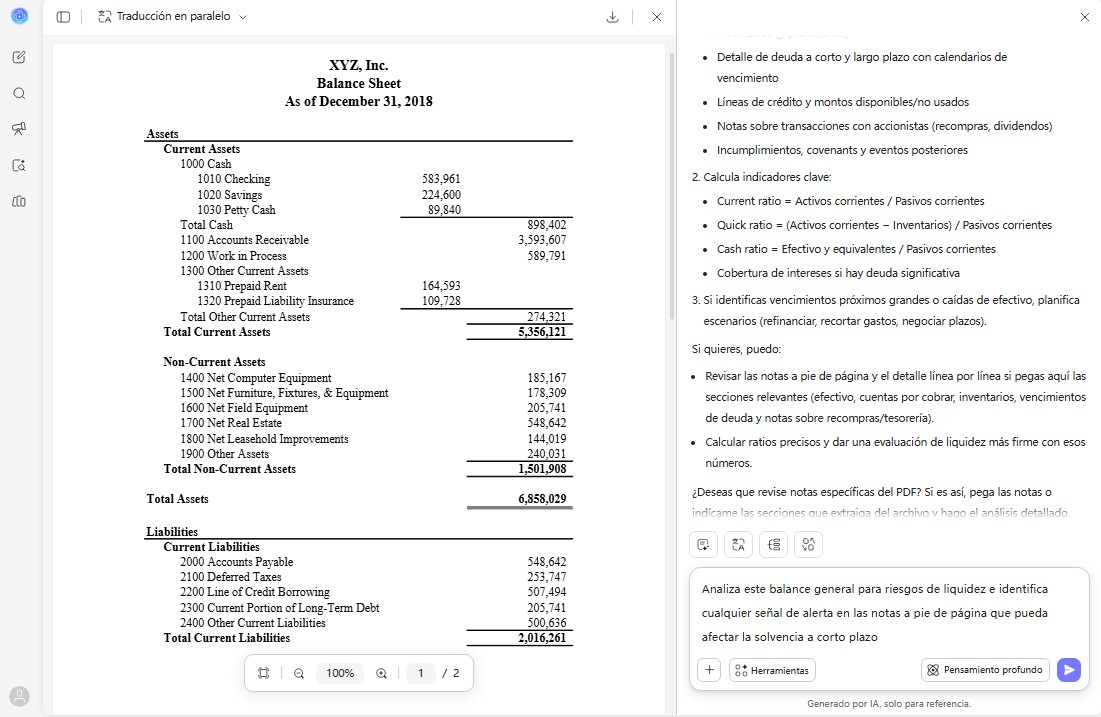Screen dimensions: 1101x717
Task: Open the library books icon
Action: tap(20, 202)
